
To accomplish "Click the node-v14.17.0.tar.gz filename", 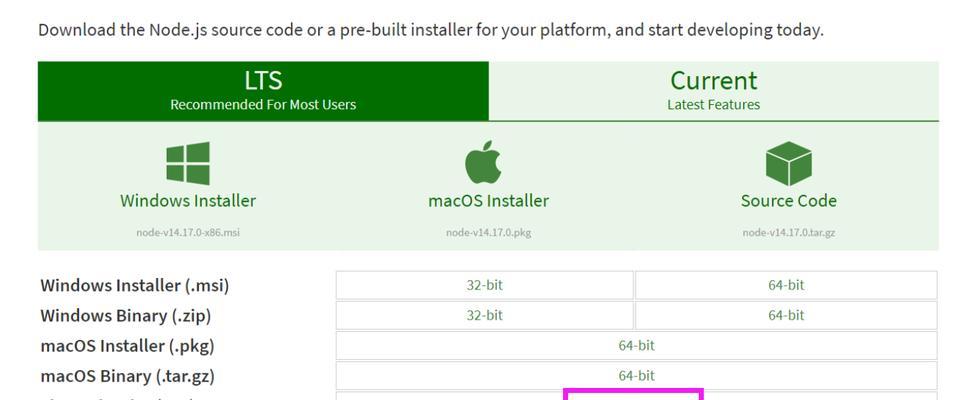I will (x=789, y=233).
